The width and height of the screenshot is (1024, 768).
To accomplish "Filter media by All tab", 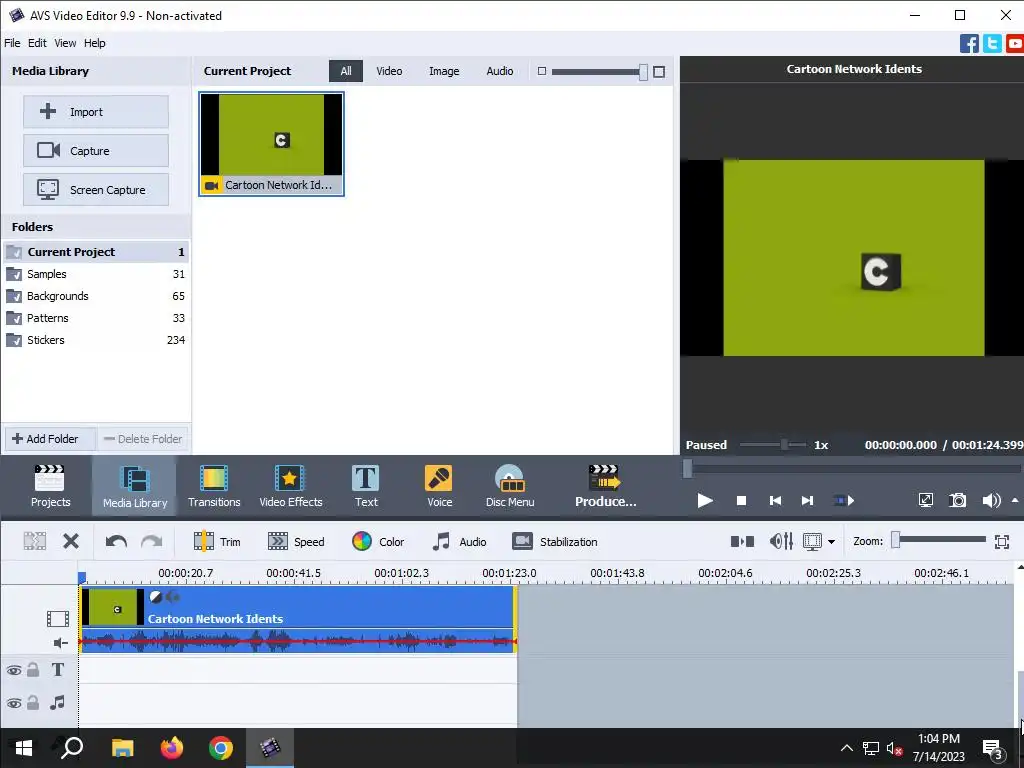I will click(x=346, y=71).
